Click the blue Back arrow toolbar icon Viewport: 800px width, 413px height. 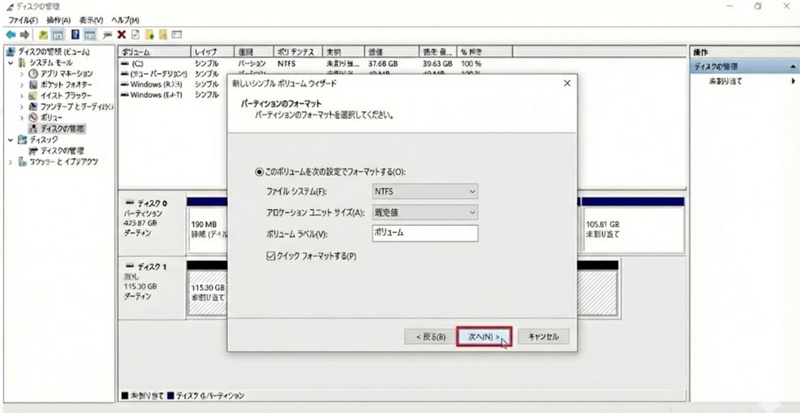(x=11, y=35)
